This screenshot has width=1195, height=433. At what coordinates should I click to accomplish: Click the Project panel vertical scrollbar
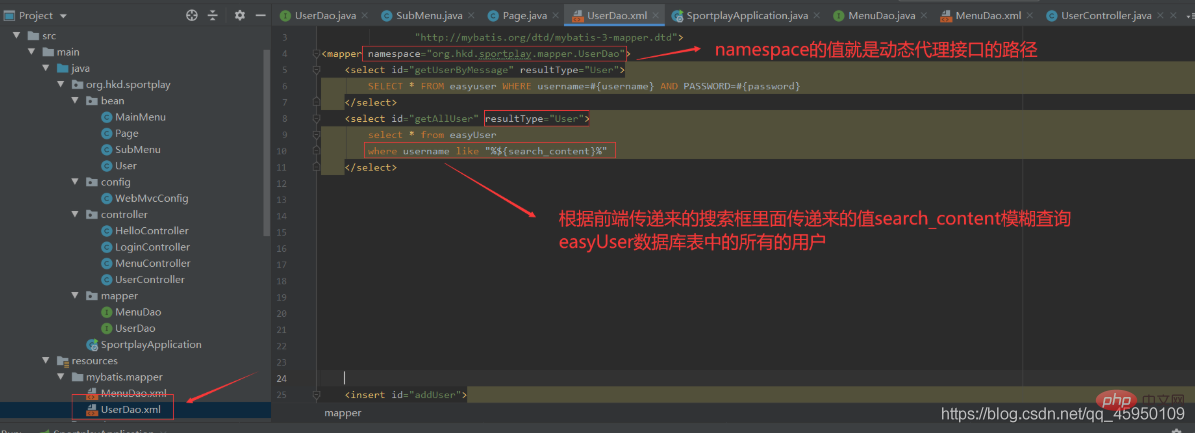tap(266, 141)
